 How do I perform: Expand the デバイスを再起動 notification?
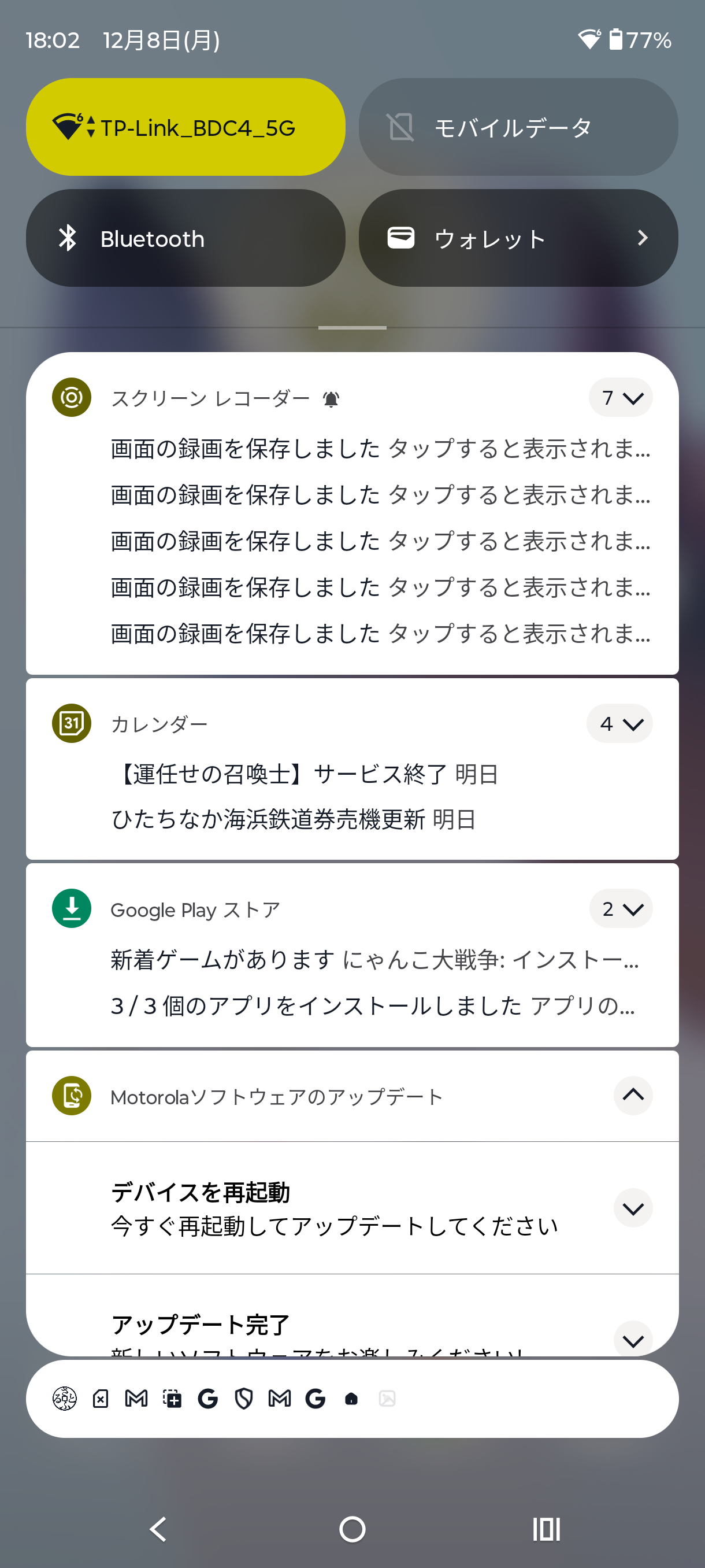633,1208
